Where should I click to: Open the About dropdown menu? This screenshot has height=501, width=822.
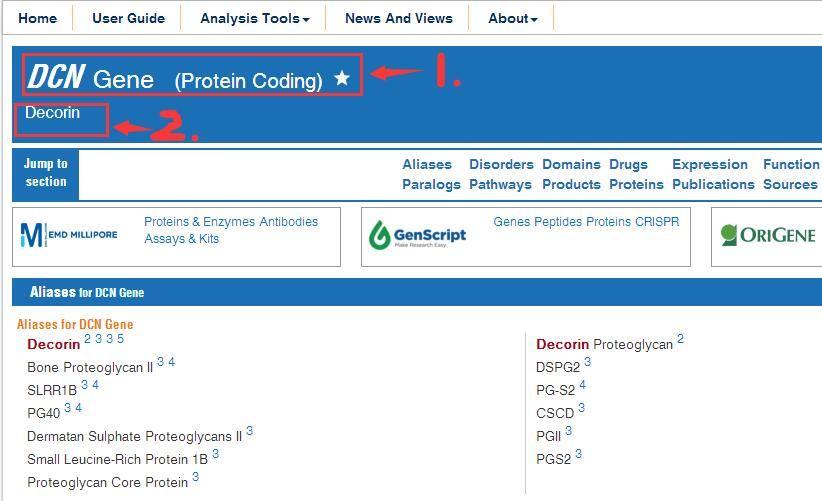tap(512, 18)
